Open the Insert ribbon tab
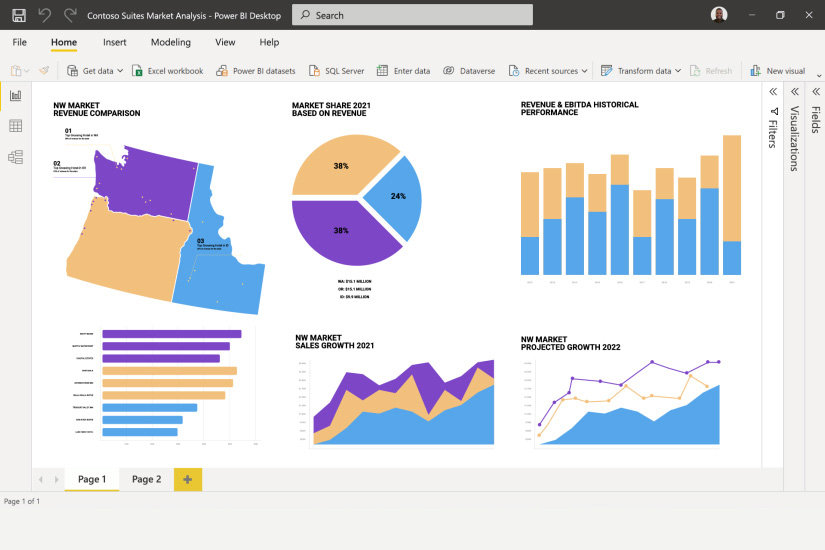The image size is (825, 550). click(x=114, y=43)
